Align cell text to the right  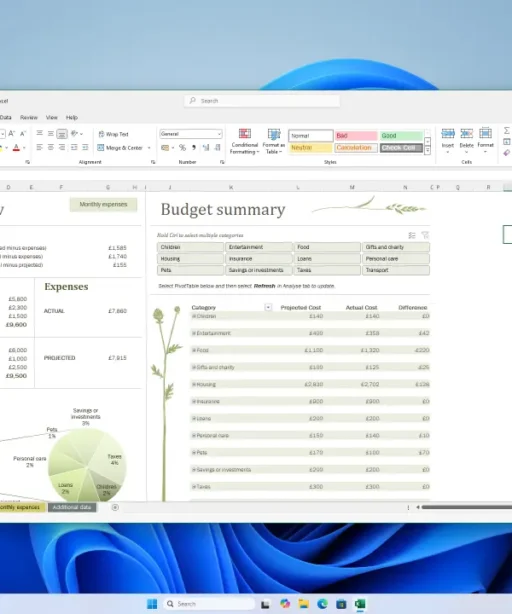tap(62, 147)
